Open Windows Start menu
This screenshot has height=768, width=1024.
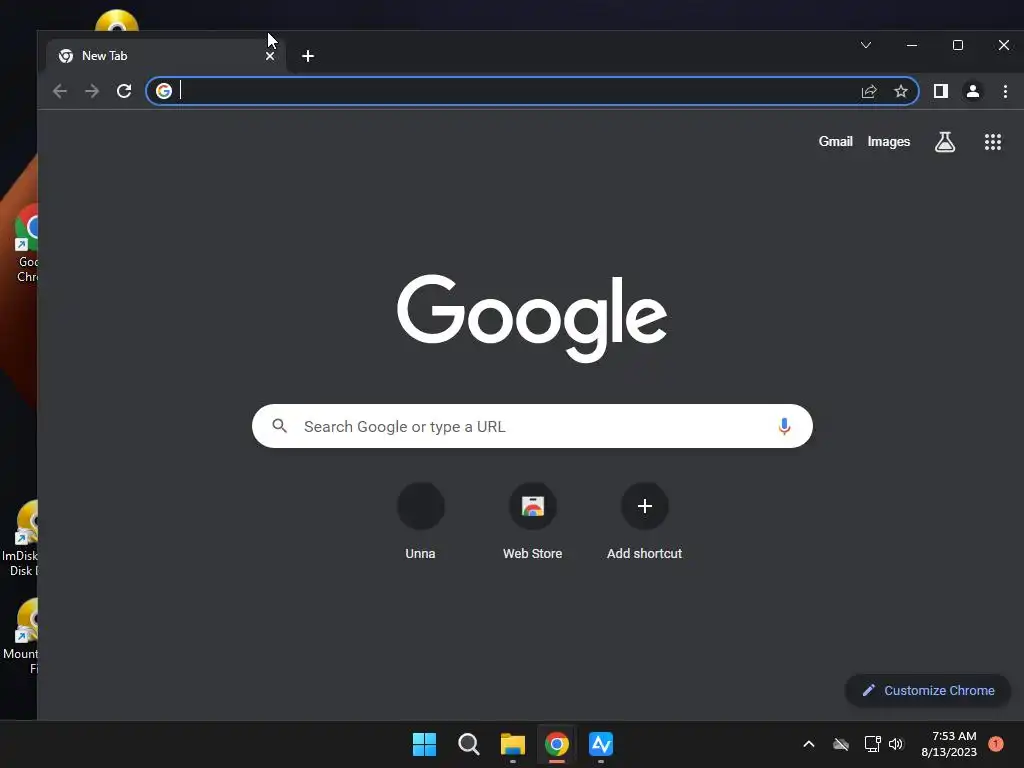(424, 744)
